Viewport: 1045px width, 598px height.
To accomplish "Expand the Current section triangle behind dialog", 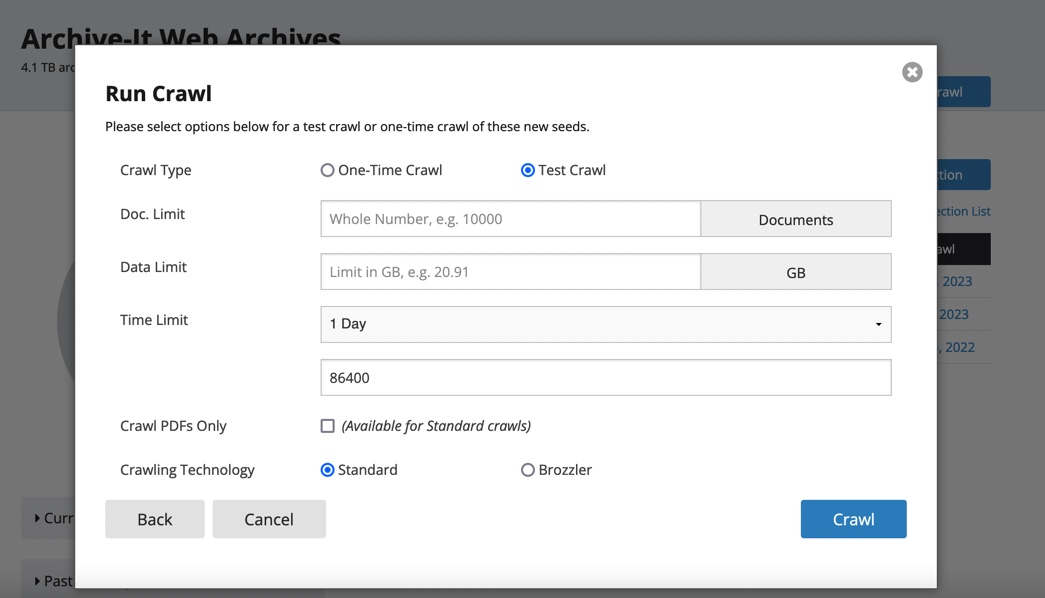I will point(38,518).
